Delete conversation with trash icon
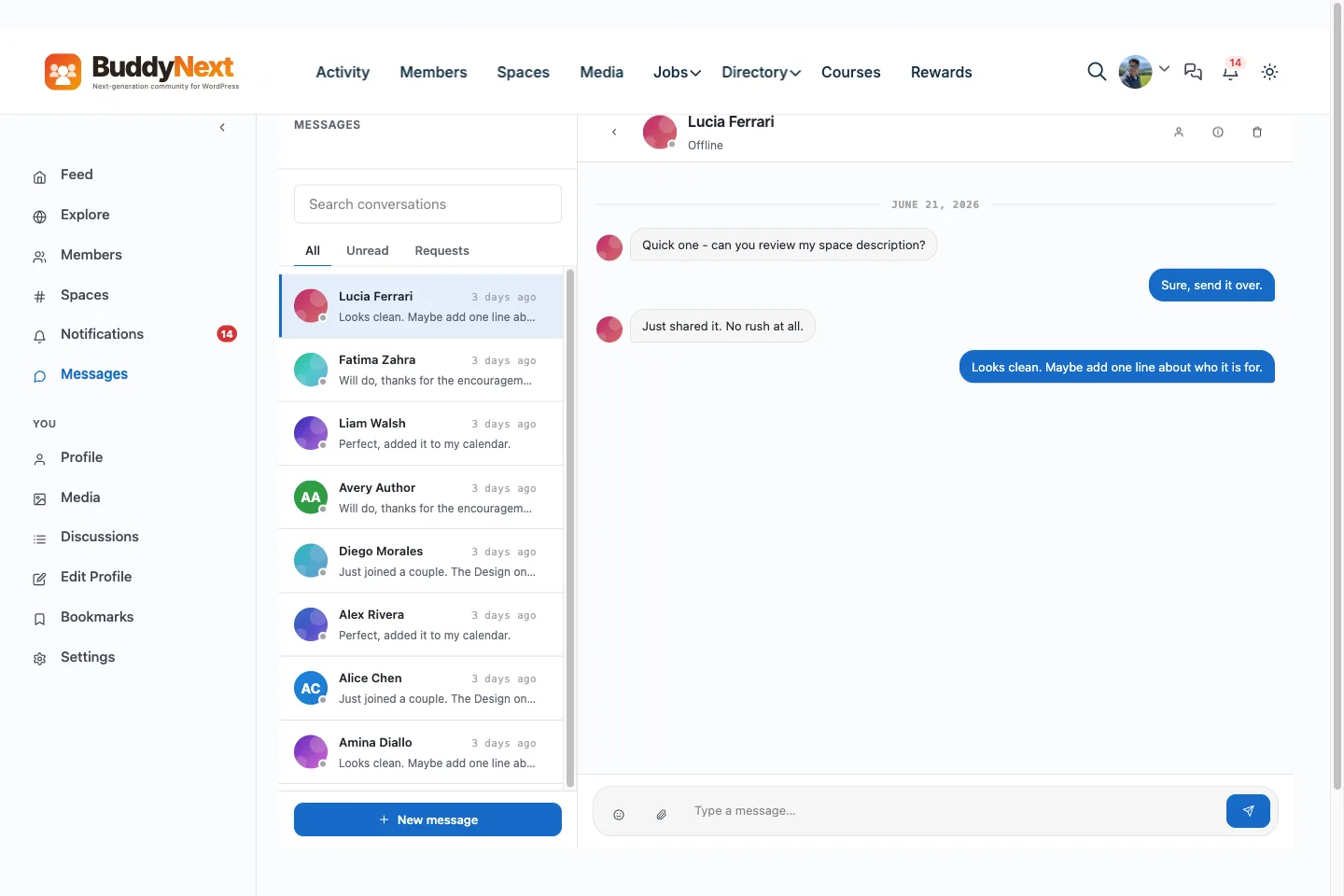 pyautogui.click(x=1257, y=133)
